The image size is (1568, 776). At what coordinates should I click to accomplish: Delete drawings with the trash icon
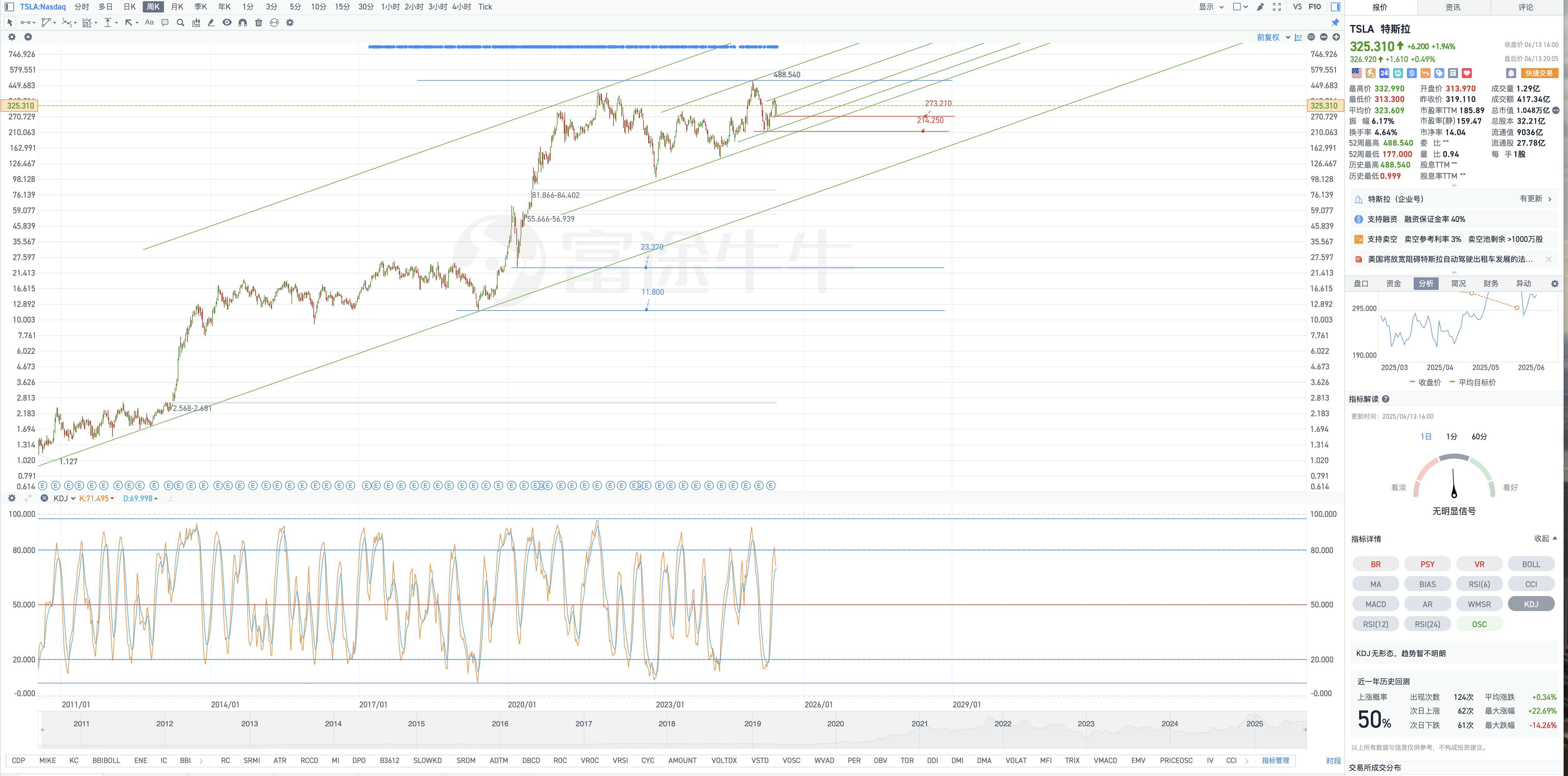pos(259,22)
